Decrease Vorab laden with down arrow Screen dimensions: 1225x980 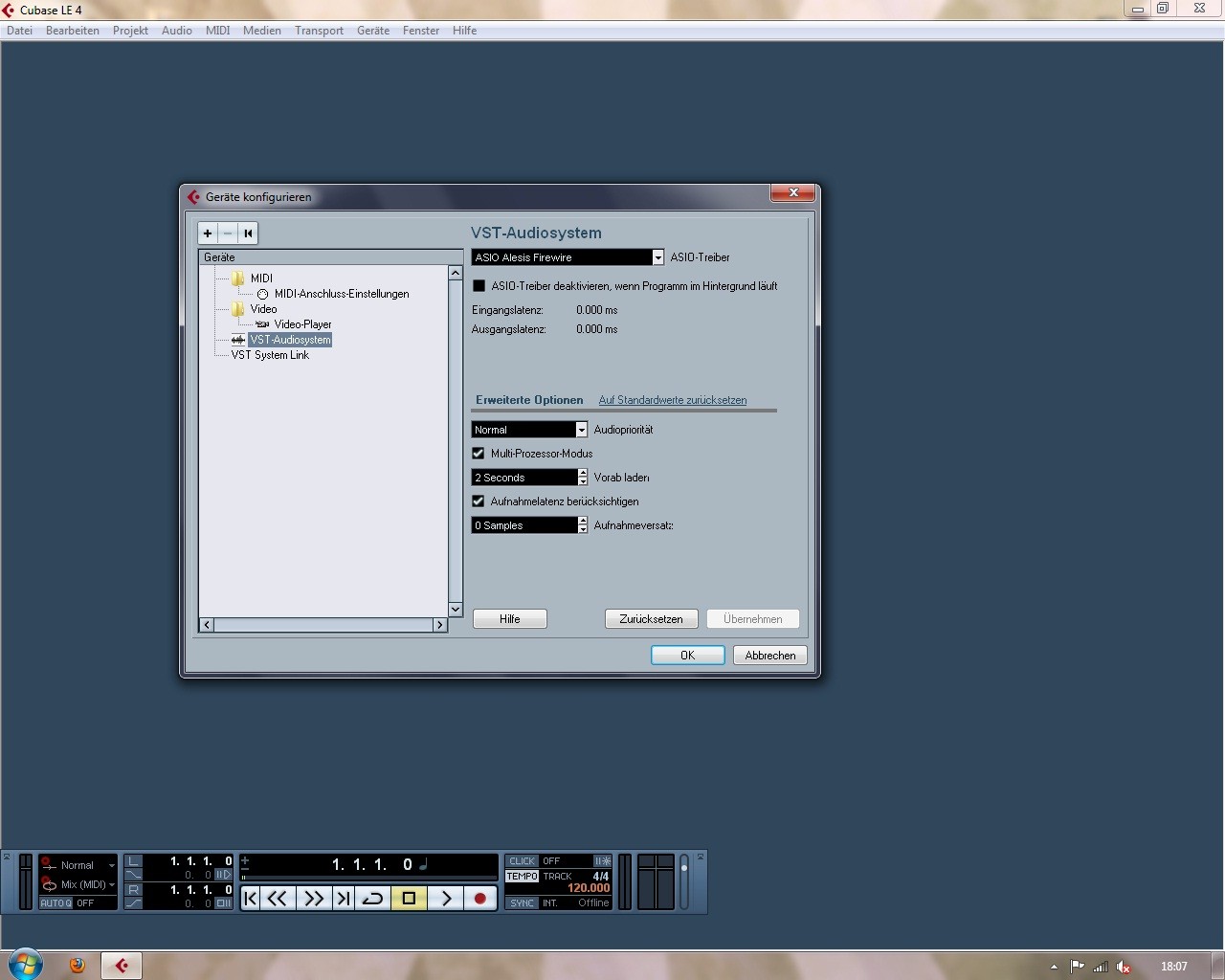[x=583, y=481]
